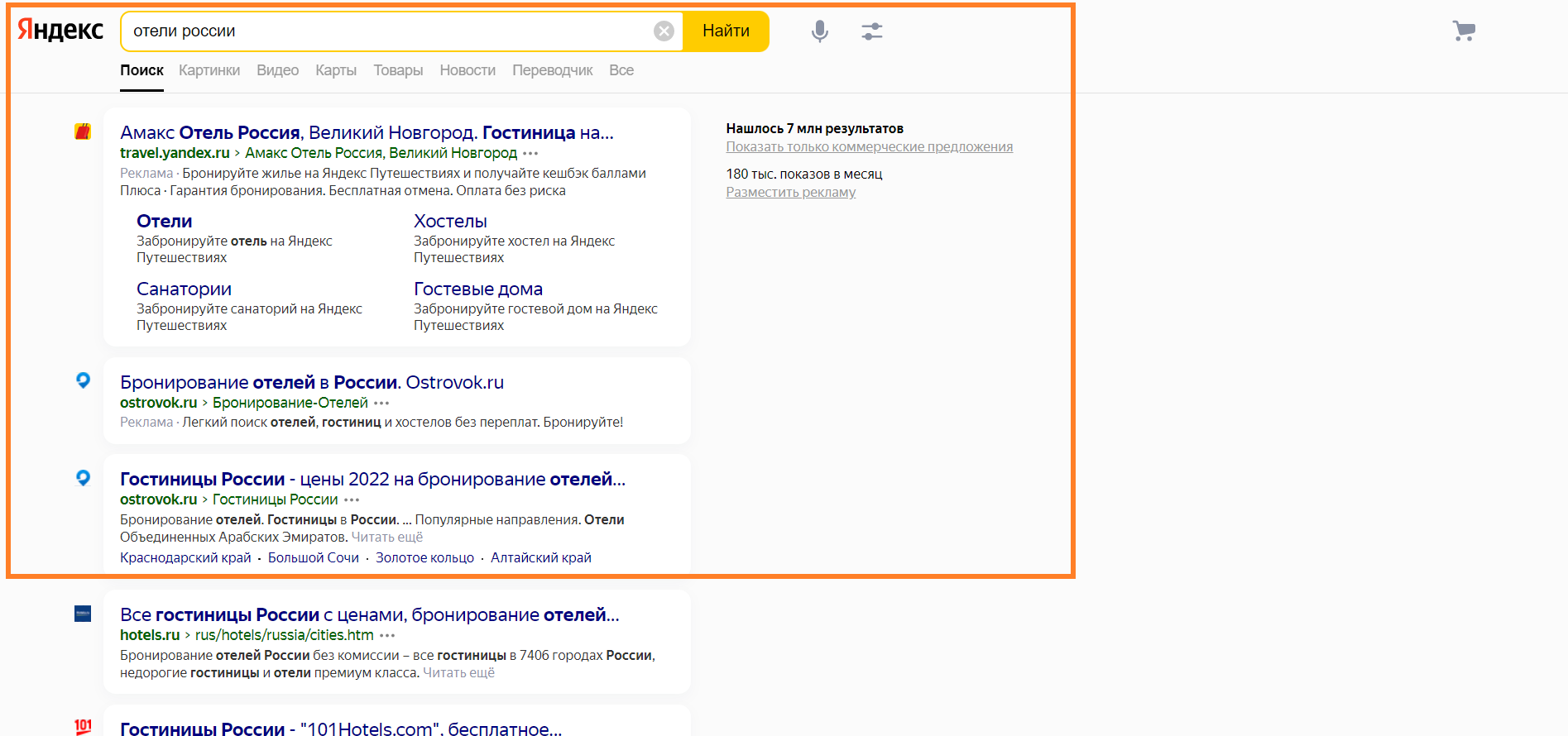Switch to the Видео tab
This screenshot has height=736, width=1568.
277,70
